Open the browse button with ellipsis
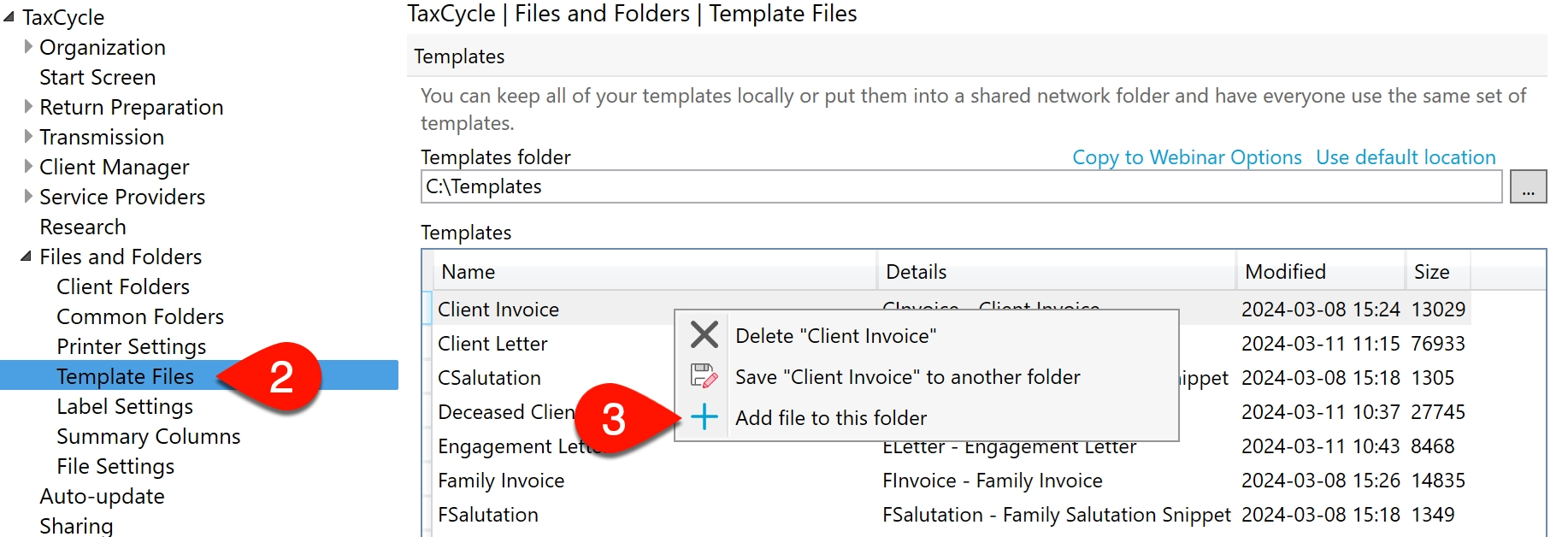Viewport: 1568px width, 537px height. coord(1528,186)
